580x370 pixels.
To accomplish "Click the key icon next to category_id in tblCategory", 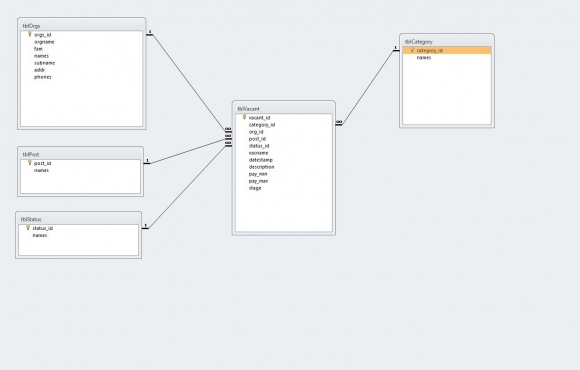I will [412, 50].
